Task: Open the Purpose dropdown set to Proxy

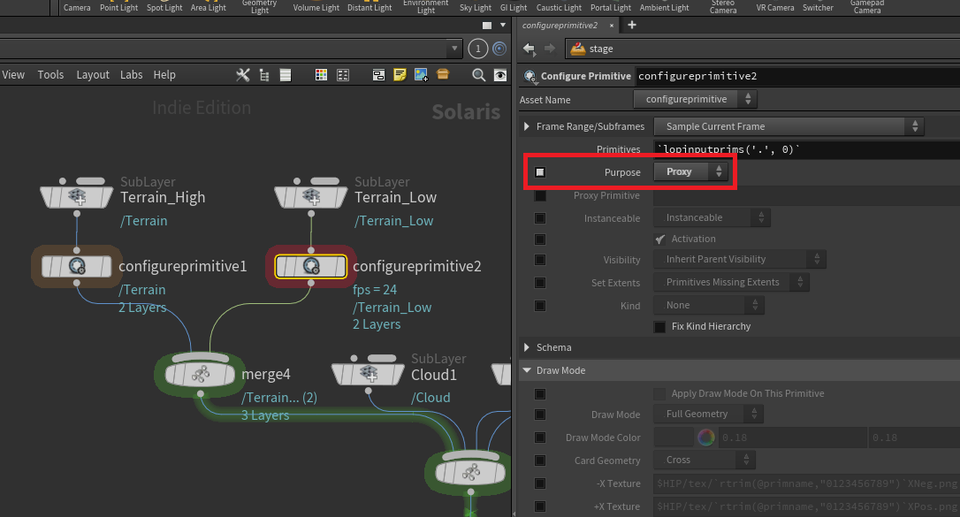Action: pyautogui.click(x=691, y=172)
